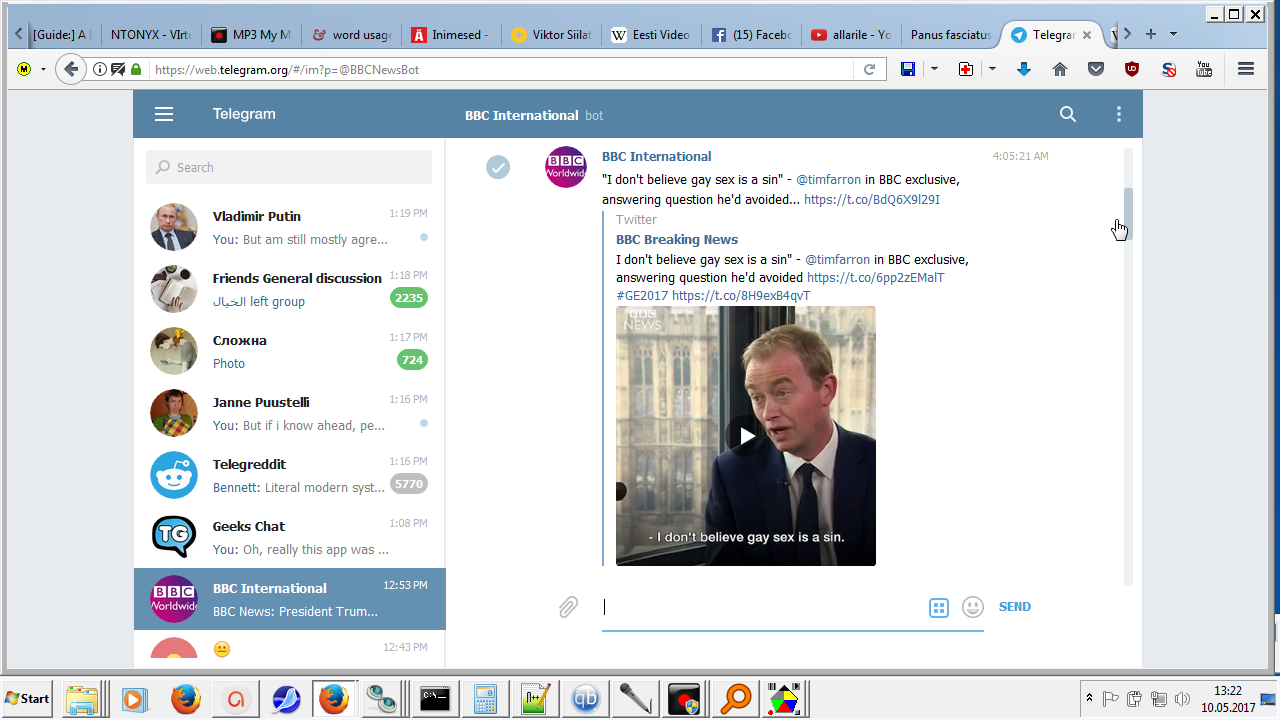Go back to the previous page
The height and width of the screenshot is (720, 1280).
click(70, 69)
